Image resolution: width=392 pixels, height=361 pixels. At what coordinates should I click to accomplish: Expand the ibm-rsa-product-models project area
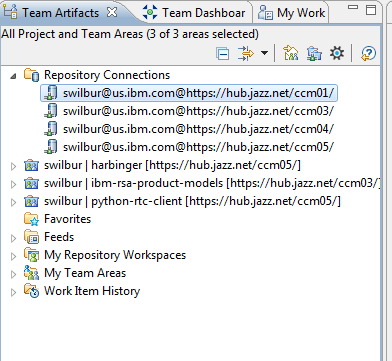tap(13, 184)
